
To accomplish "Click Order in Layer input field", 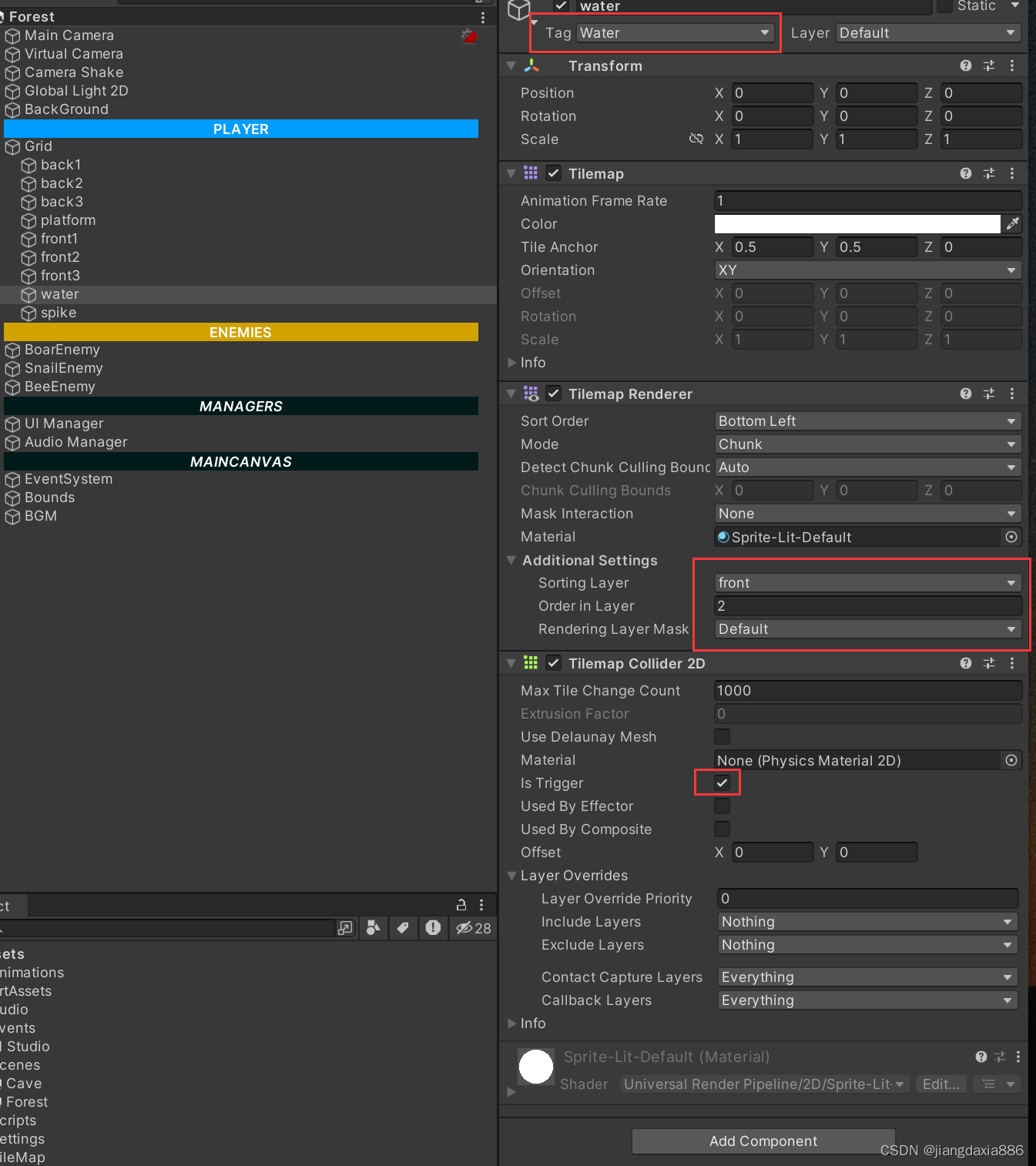I will pos(868,606).
